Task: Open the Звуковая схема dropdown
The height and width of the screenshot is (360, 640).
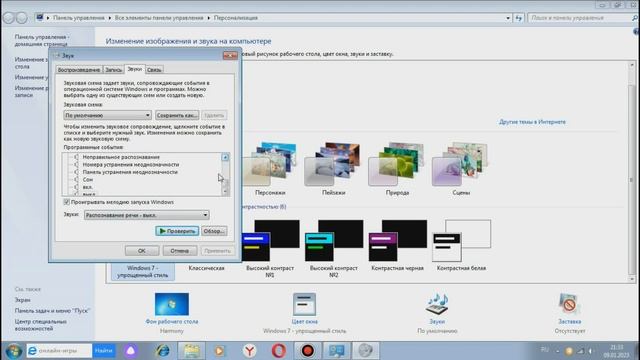Action: click(x=107, y=116)
